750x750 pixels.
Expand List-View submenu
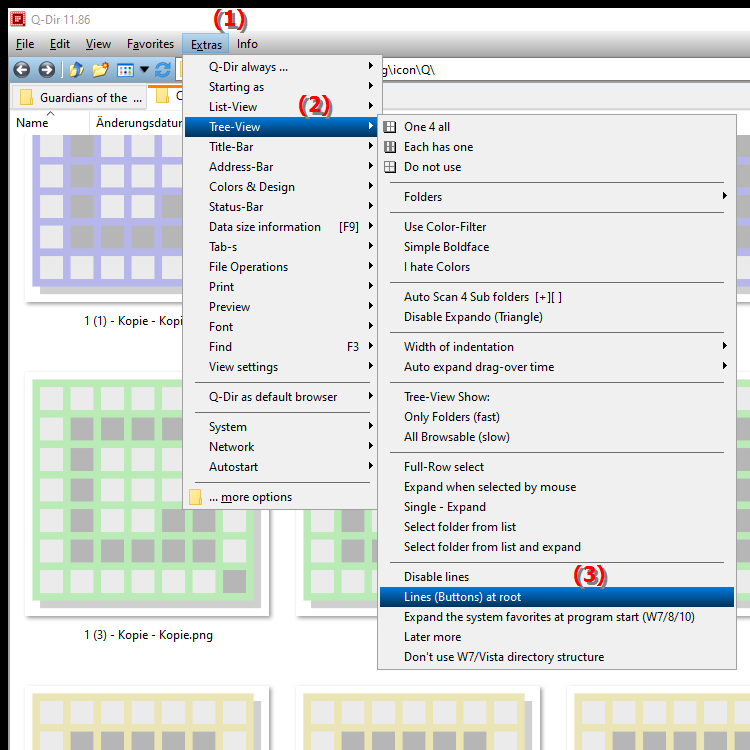point(281,107)
